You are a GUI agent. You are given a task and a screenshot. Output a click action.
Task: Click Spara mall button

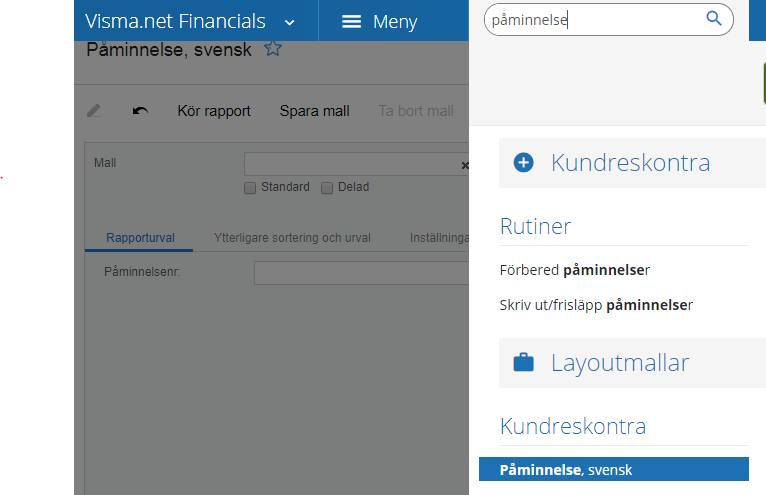point(315,111)
